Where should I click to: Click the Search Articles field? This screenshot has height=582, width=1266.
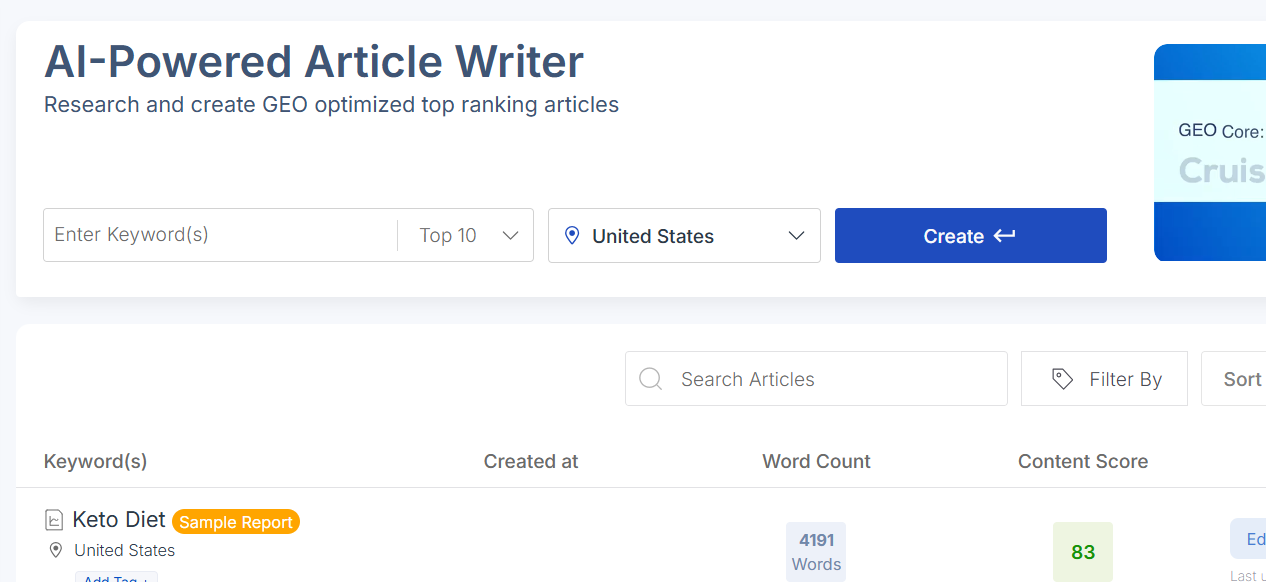[815, 379]
